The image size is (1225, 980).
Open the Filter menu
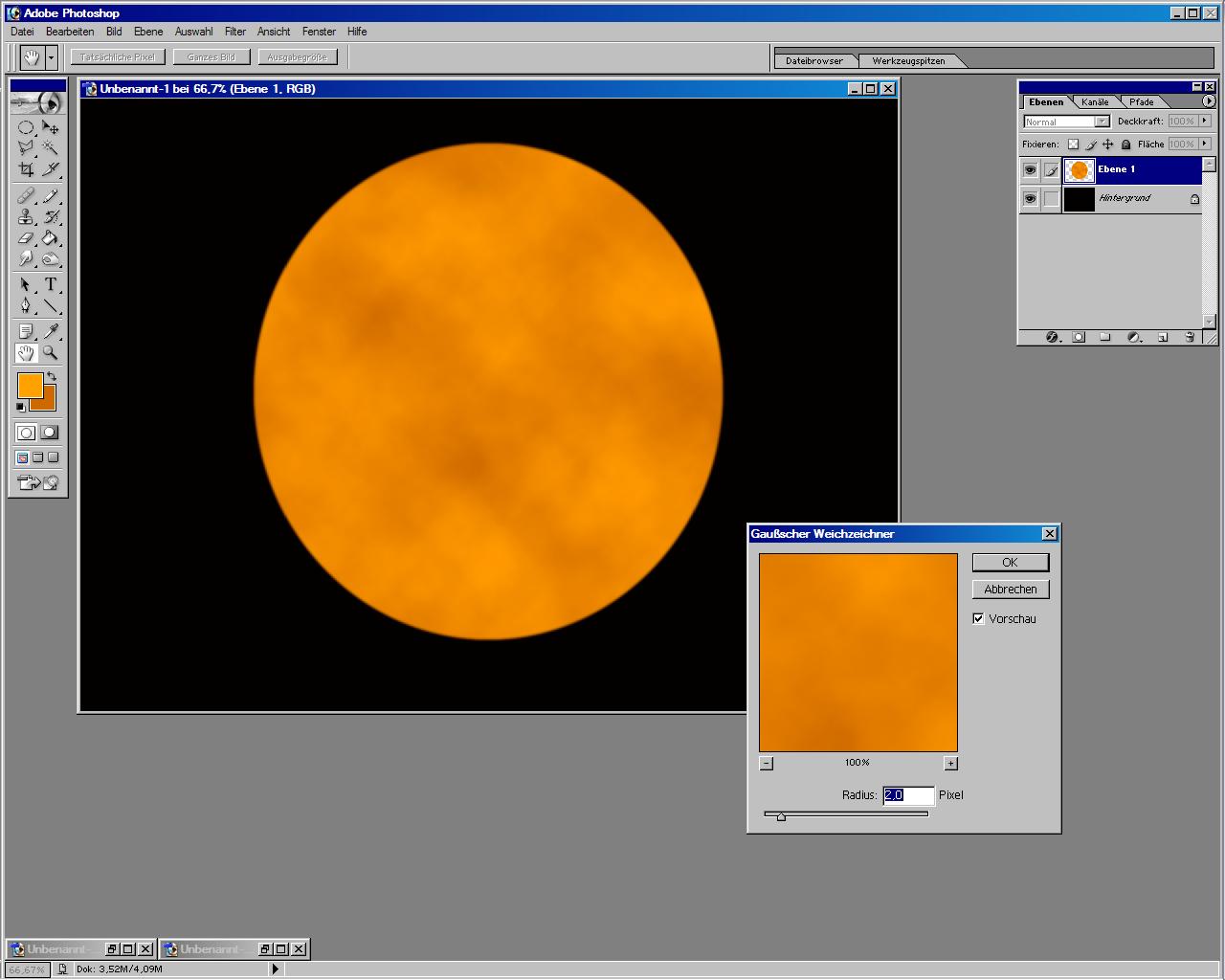[x=235, y=32]
